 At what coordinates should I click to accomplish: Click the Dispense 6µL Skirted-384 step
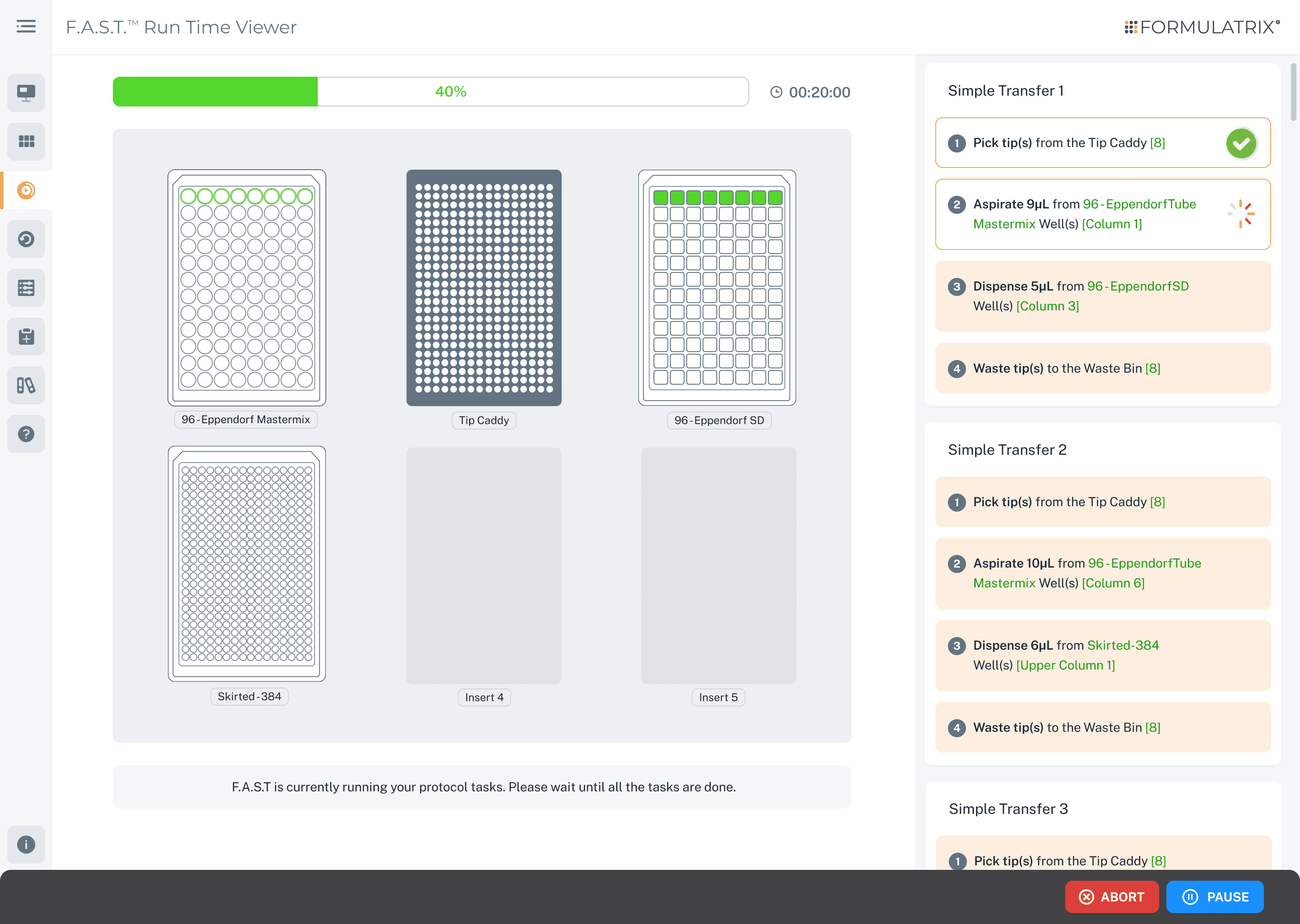click(x=1102, y=656)
